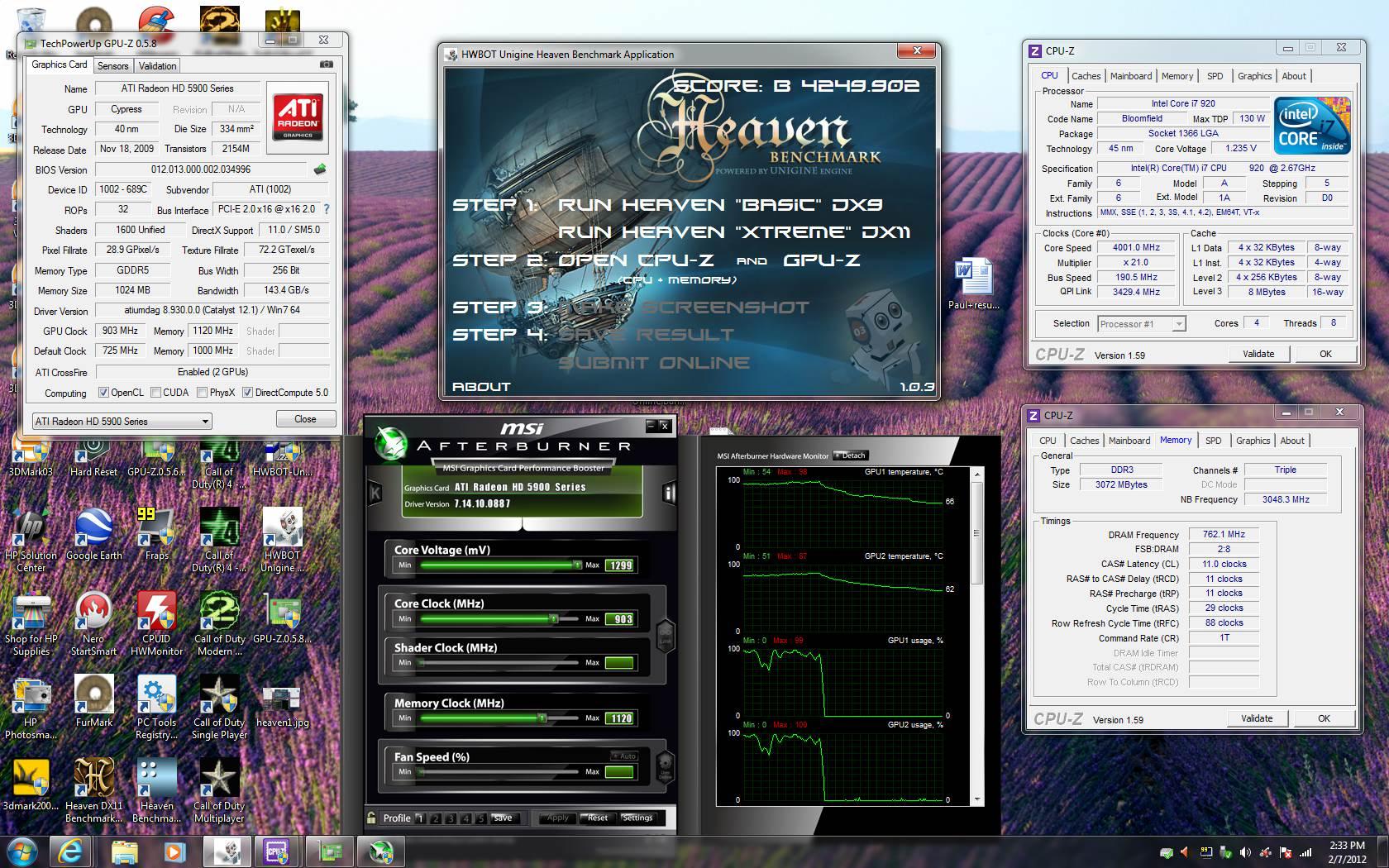Viewport: 1389px width, 868px height.
Task: Open the Processor #1 selection dropdown
Action: (1141, 324)
